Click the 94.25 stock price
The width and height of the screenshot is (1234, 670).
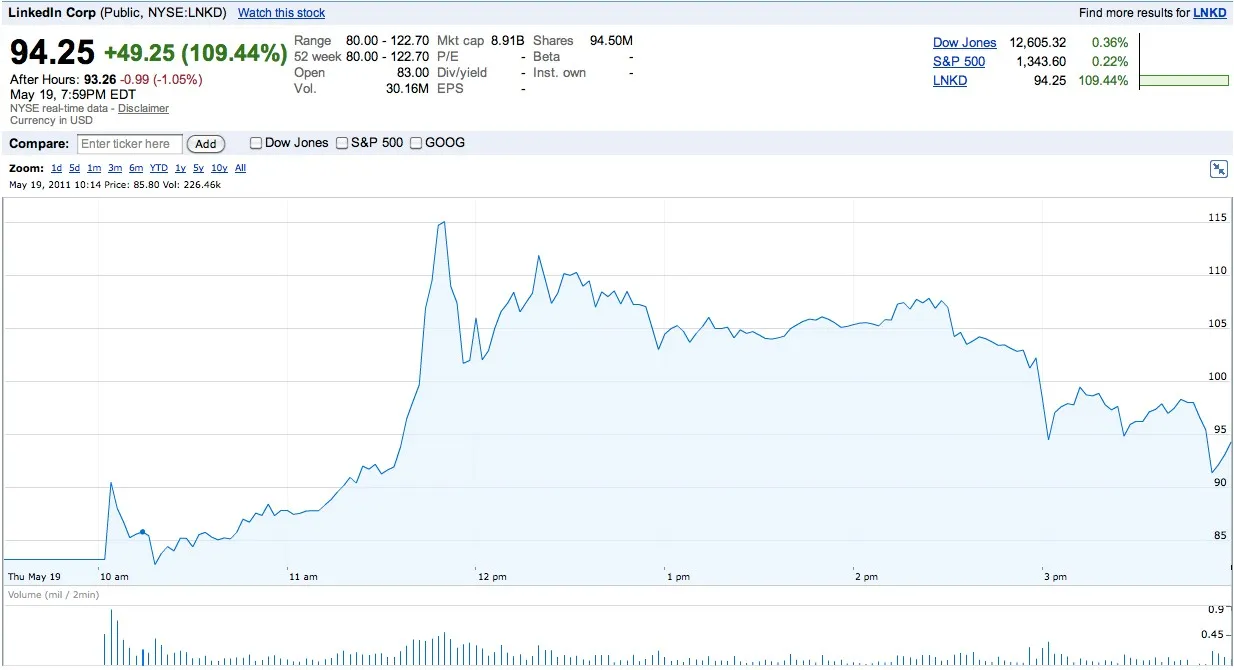[52, 52]
